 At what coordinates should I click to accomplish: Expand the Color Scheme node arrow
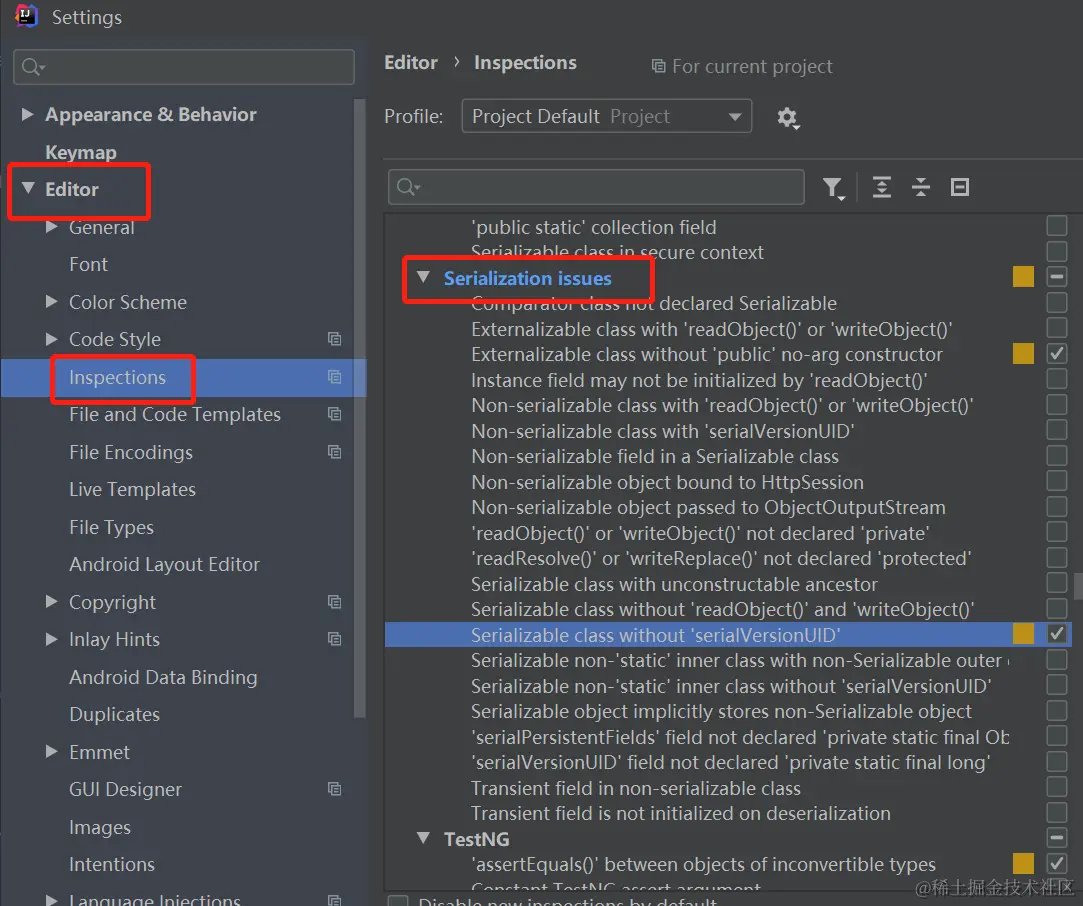[51, 301]
